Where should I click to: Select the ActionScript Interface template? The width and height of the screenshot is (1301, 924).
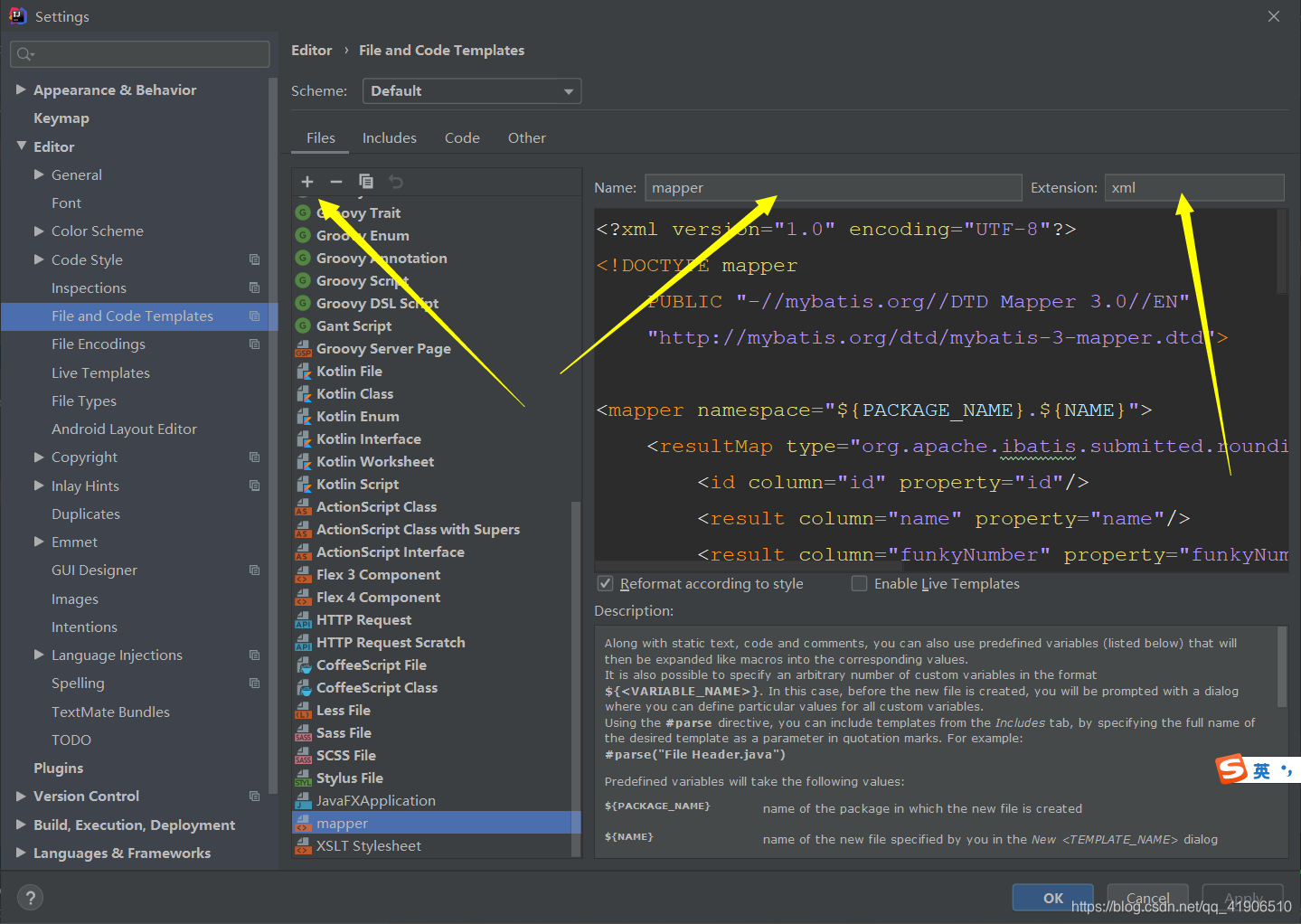click(391, 552)
